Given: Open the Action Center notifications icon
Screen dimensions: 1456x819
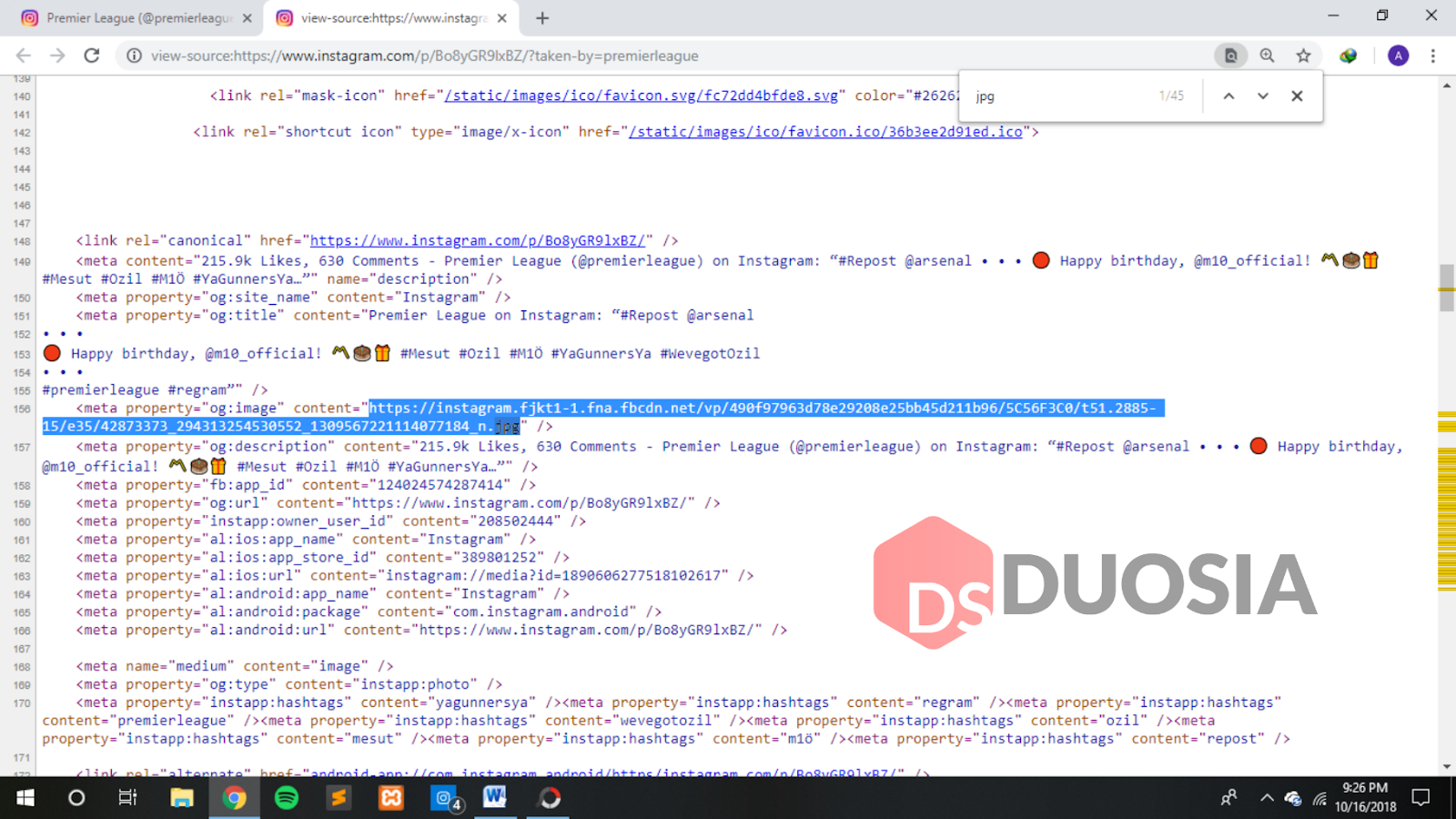Looking at the screenshot, I should point(1421,798).
